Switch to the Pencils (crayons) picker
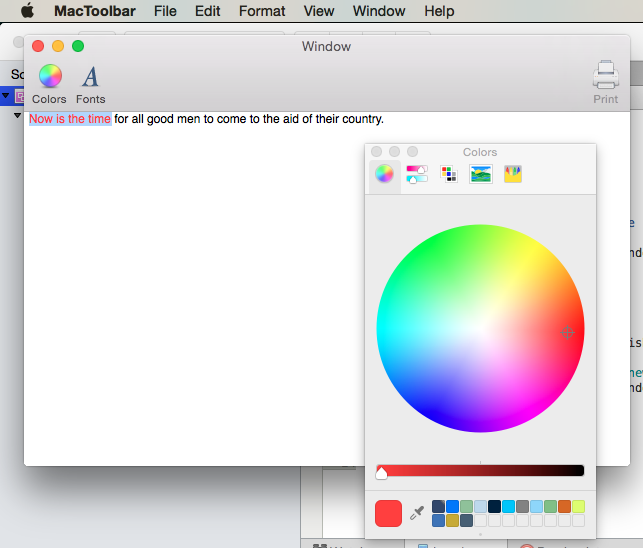Screen dimensions: 643x548 click(513, 174)
